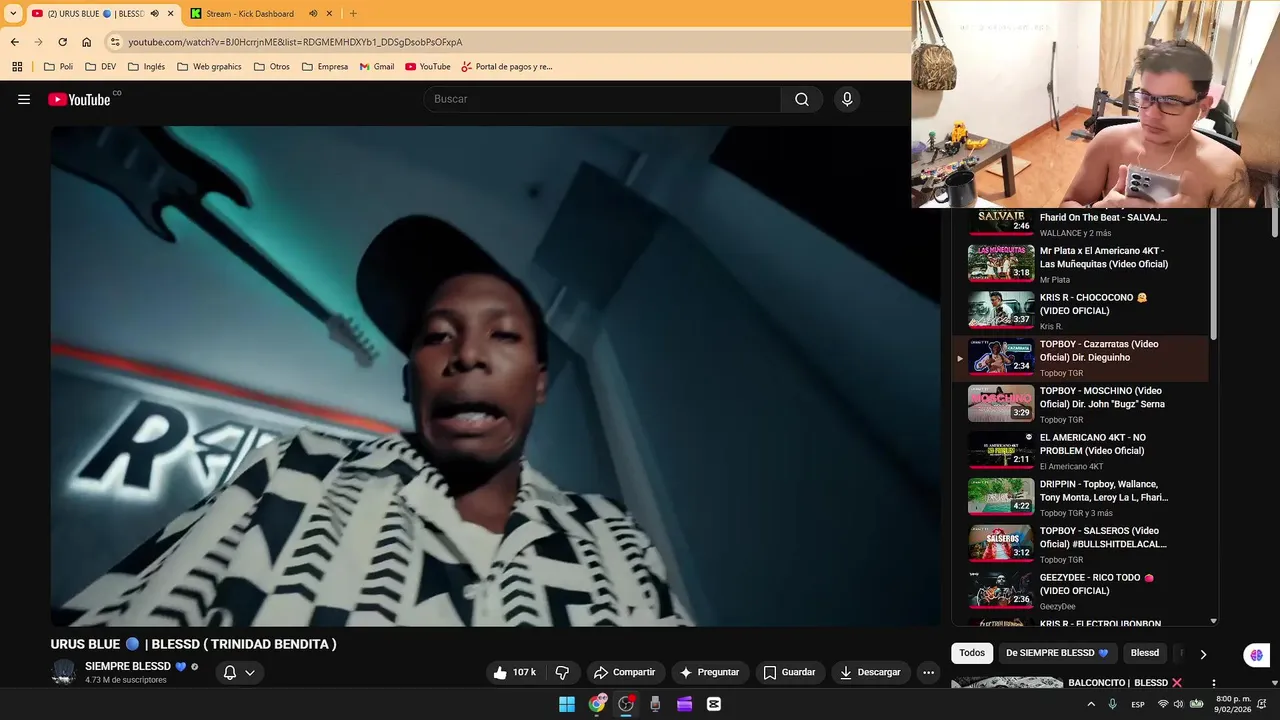
Task: Close the Kick Dashboard tab
Action: 330,14
